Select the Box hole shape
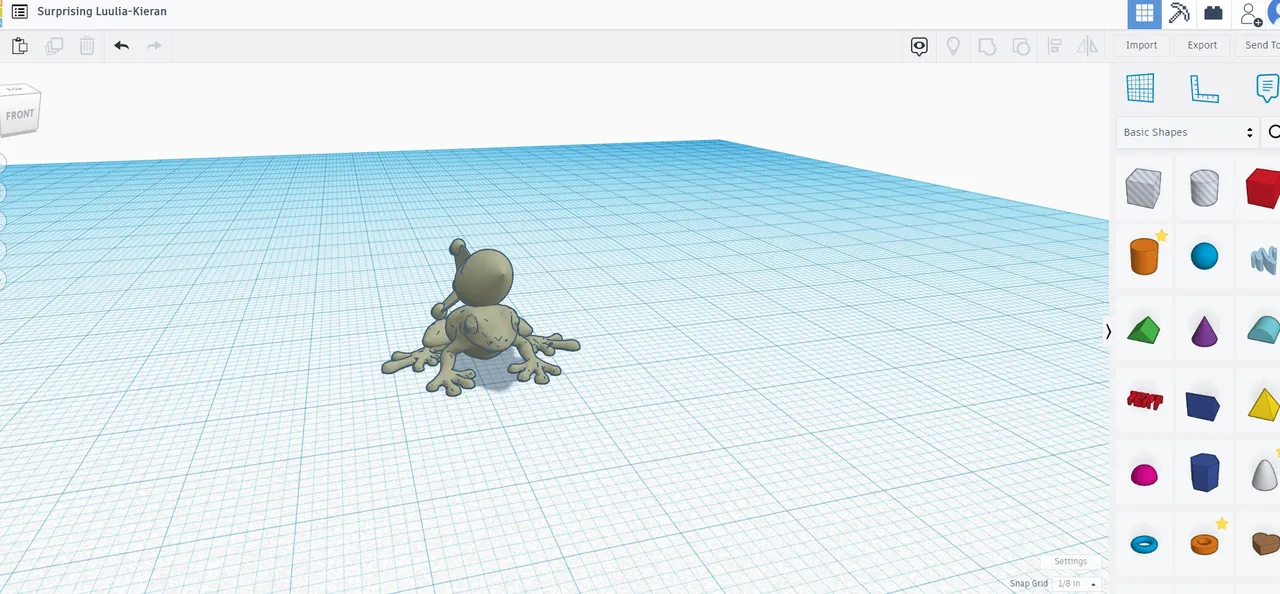Viewport: 1280px width, 594px height. coord(1143,187)
